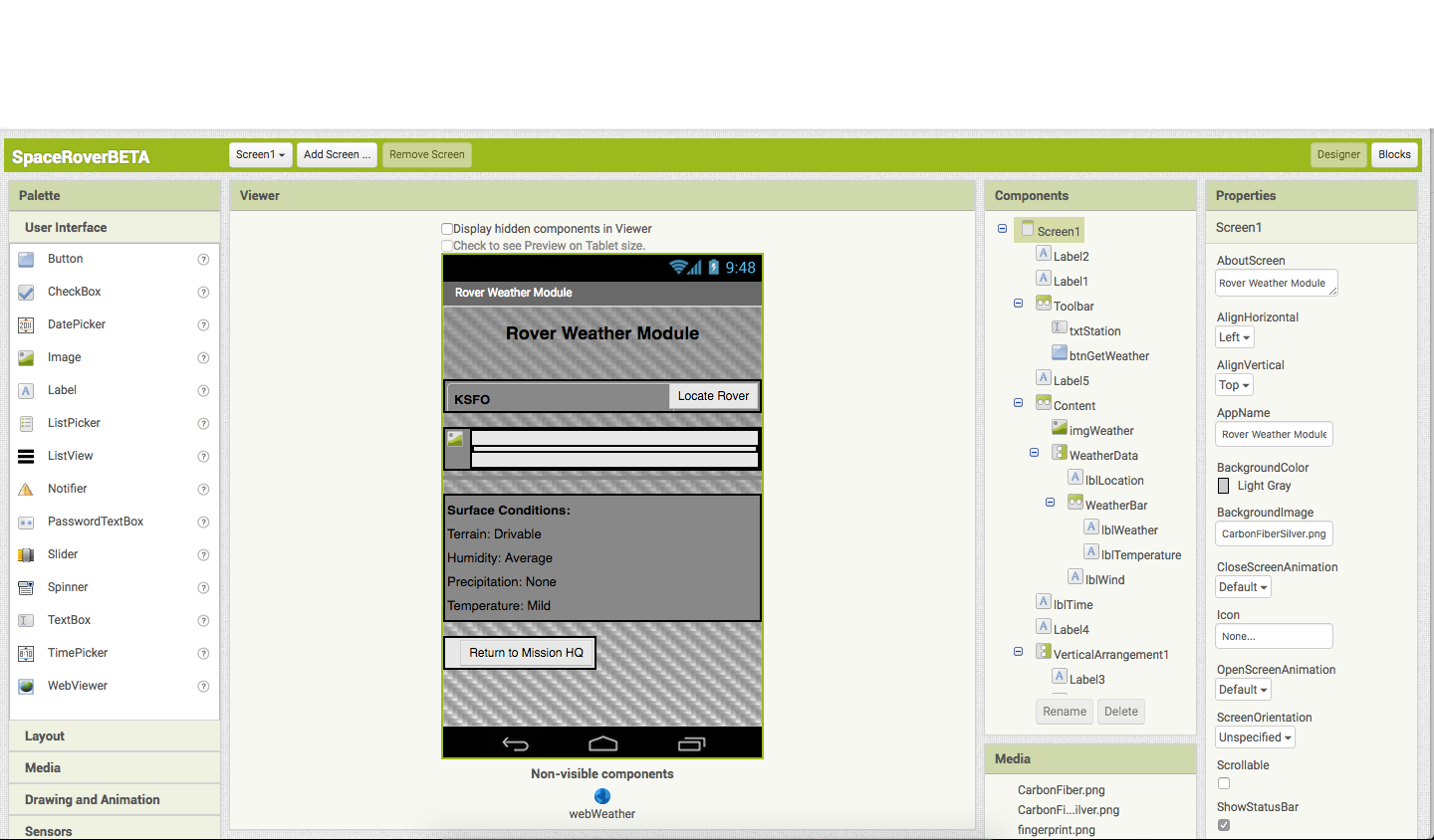Screen dimensions: 1434x840
Task: Click the phone preview back arrow icon
Action: click(516, 743)
